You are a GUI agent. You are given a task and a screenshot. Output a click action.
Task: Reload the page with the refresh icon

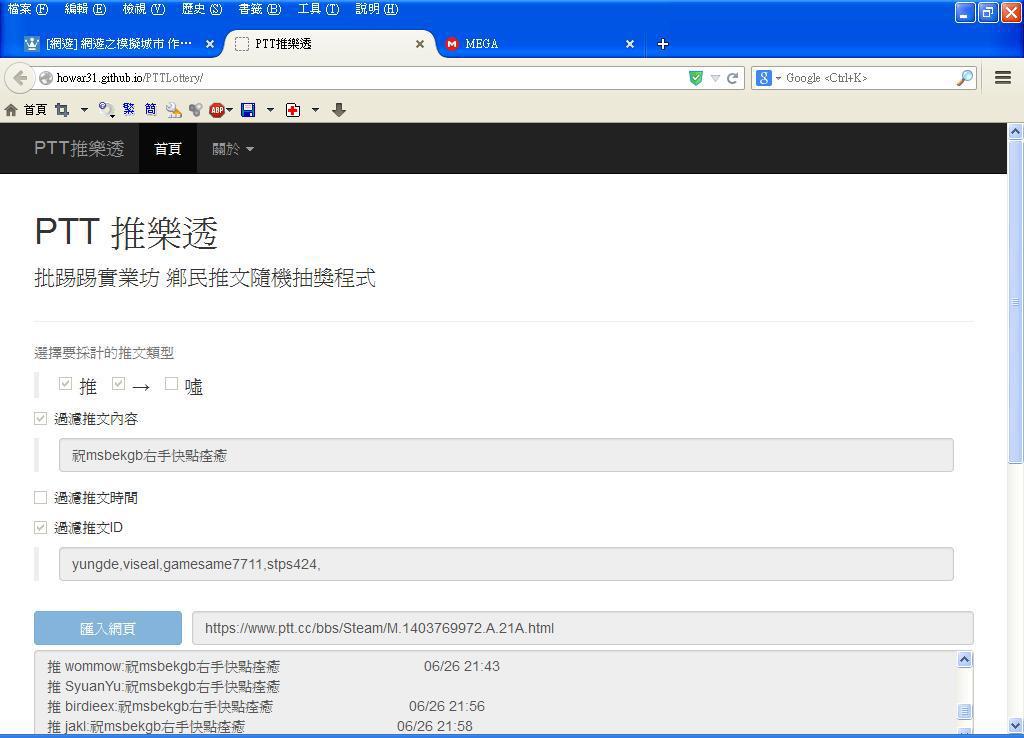coord(733,78)
